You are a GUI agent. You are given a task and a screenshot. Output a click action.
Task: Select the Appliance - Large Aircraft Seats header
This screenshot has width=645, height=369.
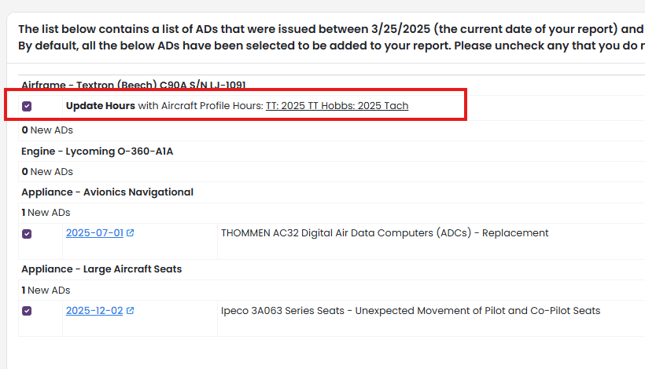point(102,269)
